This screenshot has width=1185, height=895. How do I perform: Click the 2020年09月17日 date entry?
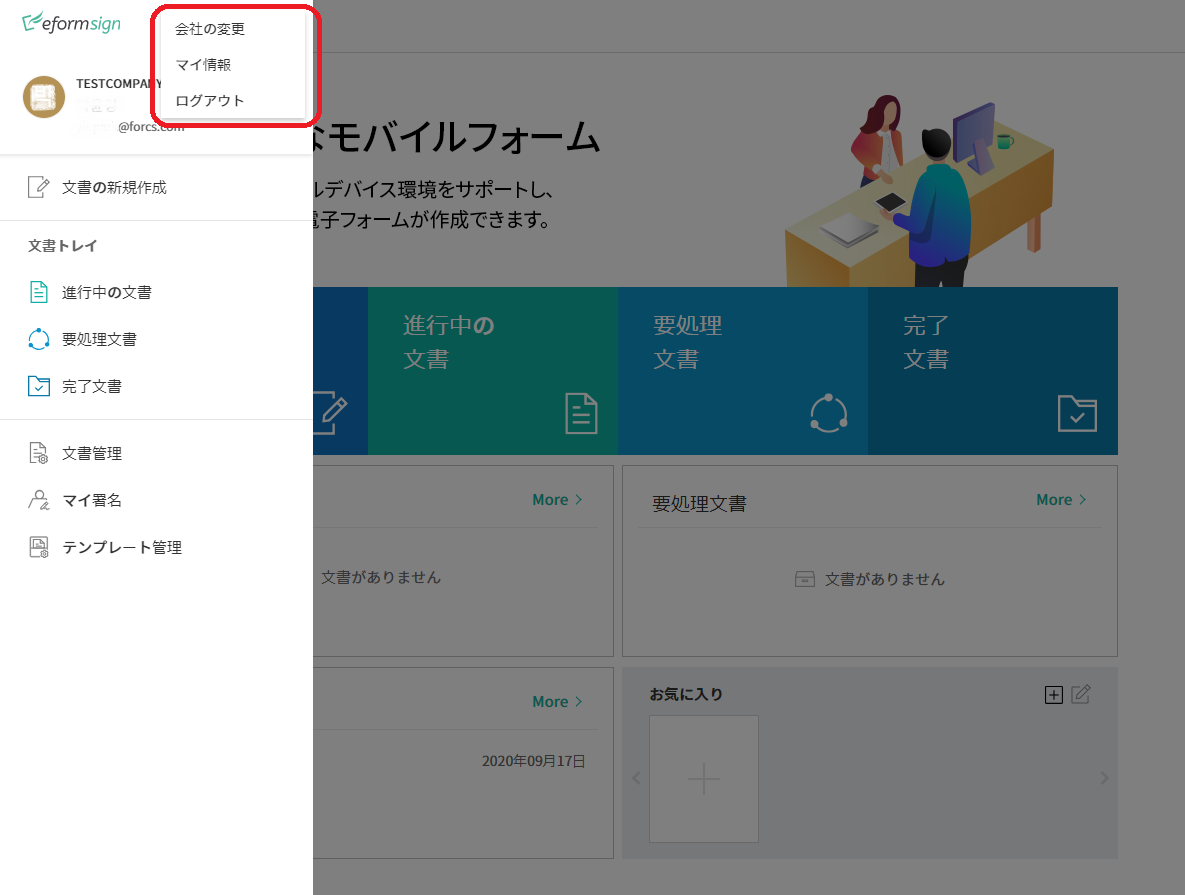(534, 761)
